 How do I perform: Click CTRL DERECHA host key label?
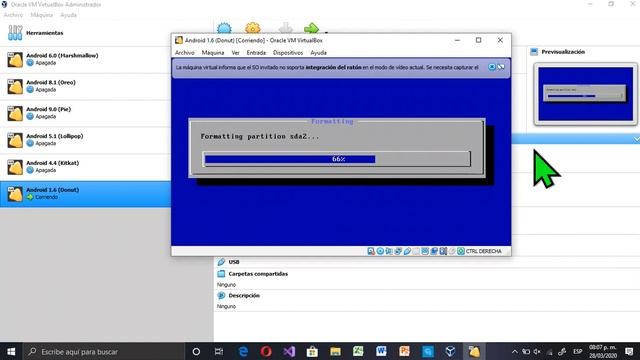tap(484, 251)
